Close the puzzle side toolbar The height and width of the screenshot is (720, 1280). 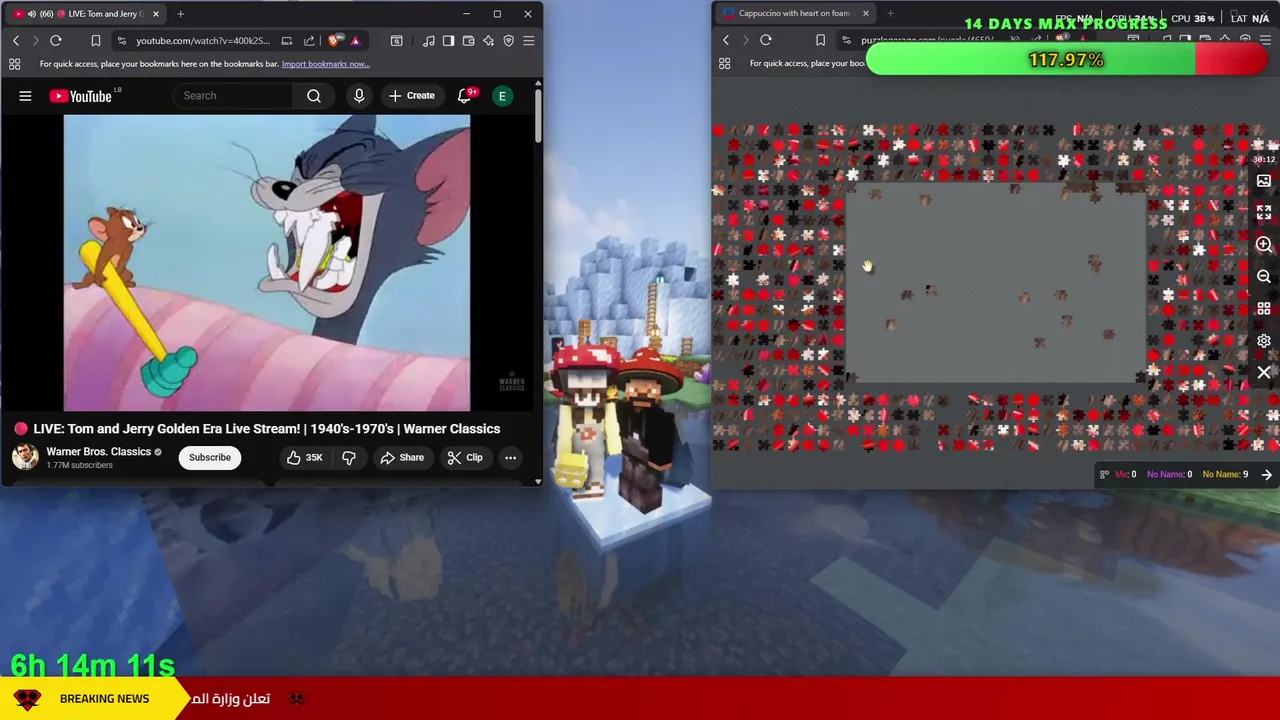pos(1264,373)
